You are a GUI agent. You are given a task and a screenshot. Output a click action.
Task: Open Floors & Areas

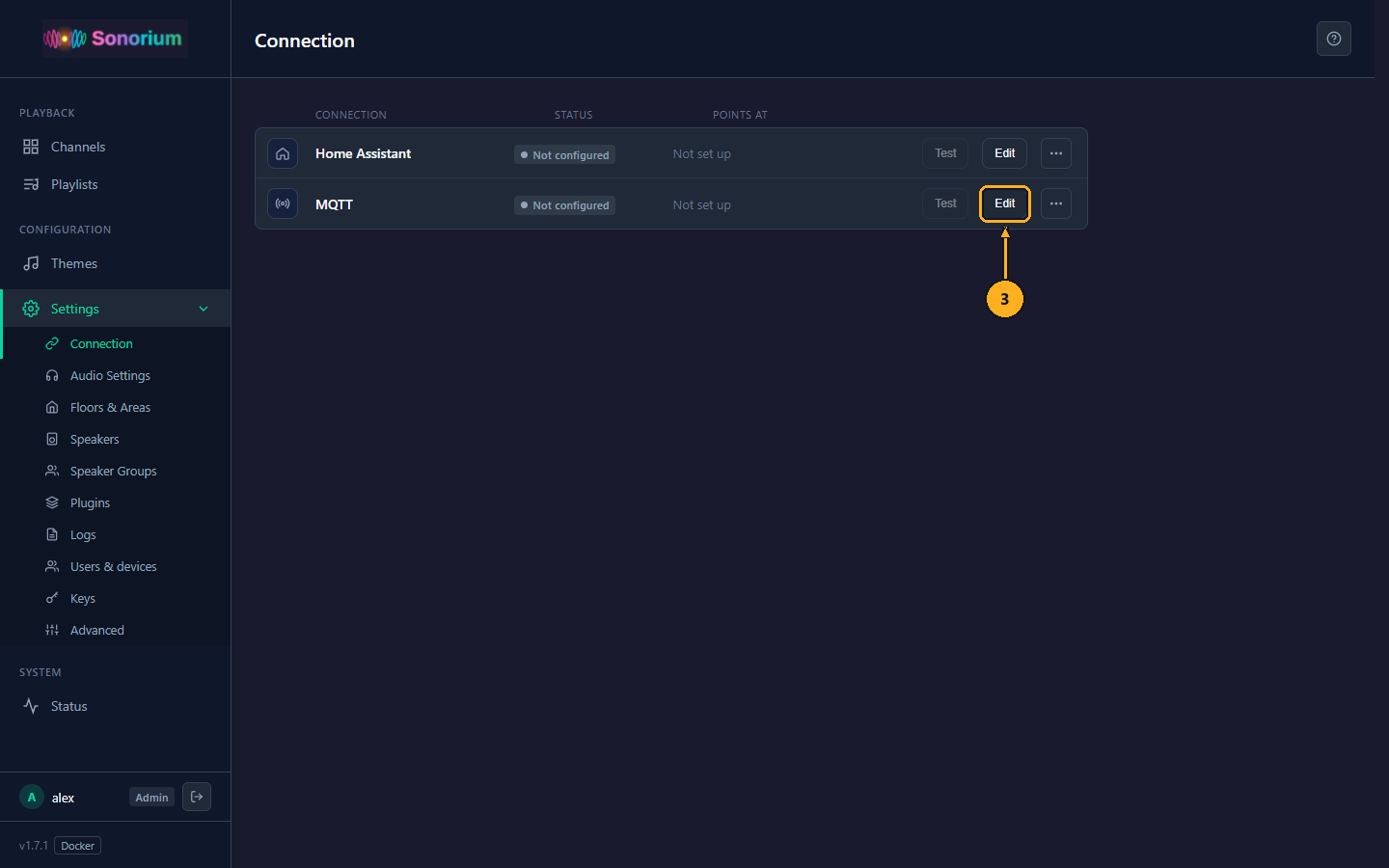click(x=116, y=407)
